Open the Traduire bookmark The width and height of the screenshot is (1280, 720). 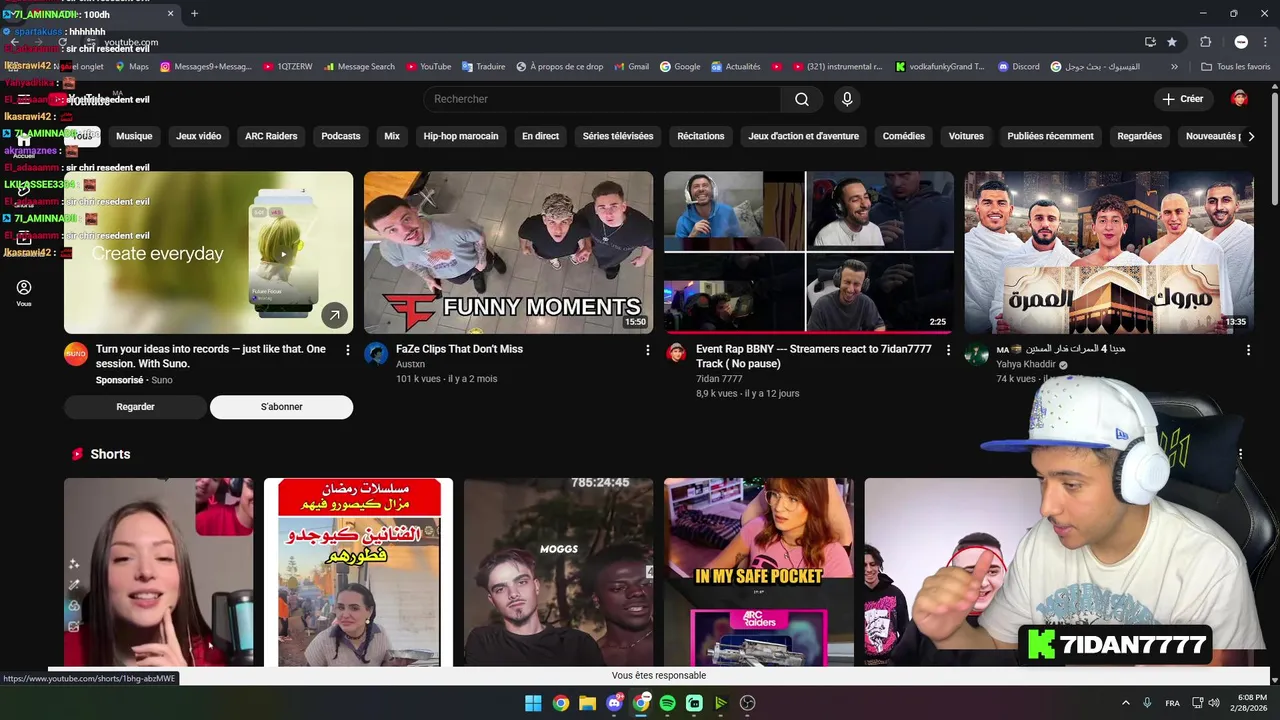click(x=483, y=67)
